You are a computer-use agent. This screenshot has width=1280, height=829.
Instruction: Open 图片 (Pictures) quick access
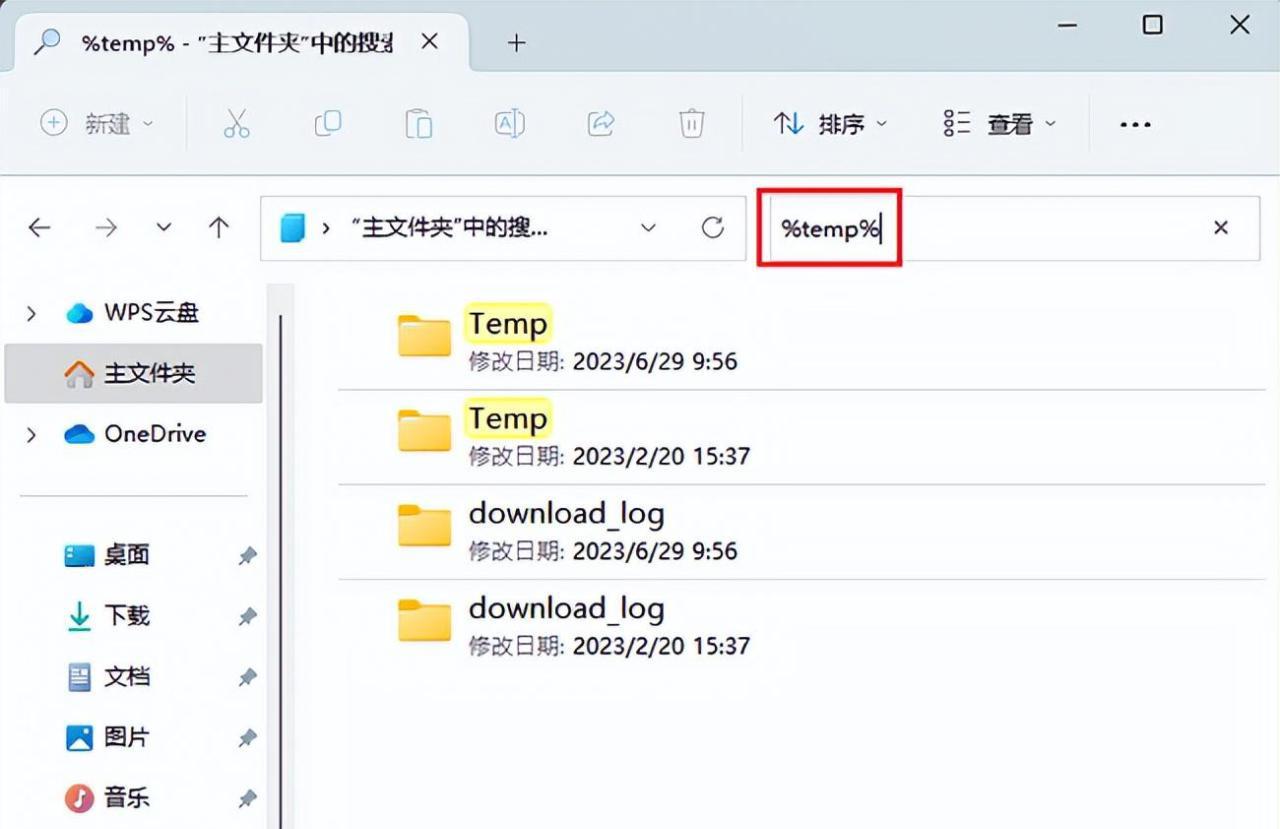pyautogui.click(x=107, y=738)
